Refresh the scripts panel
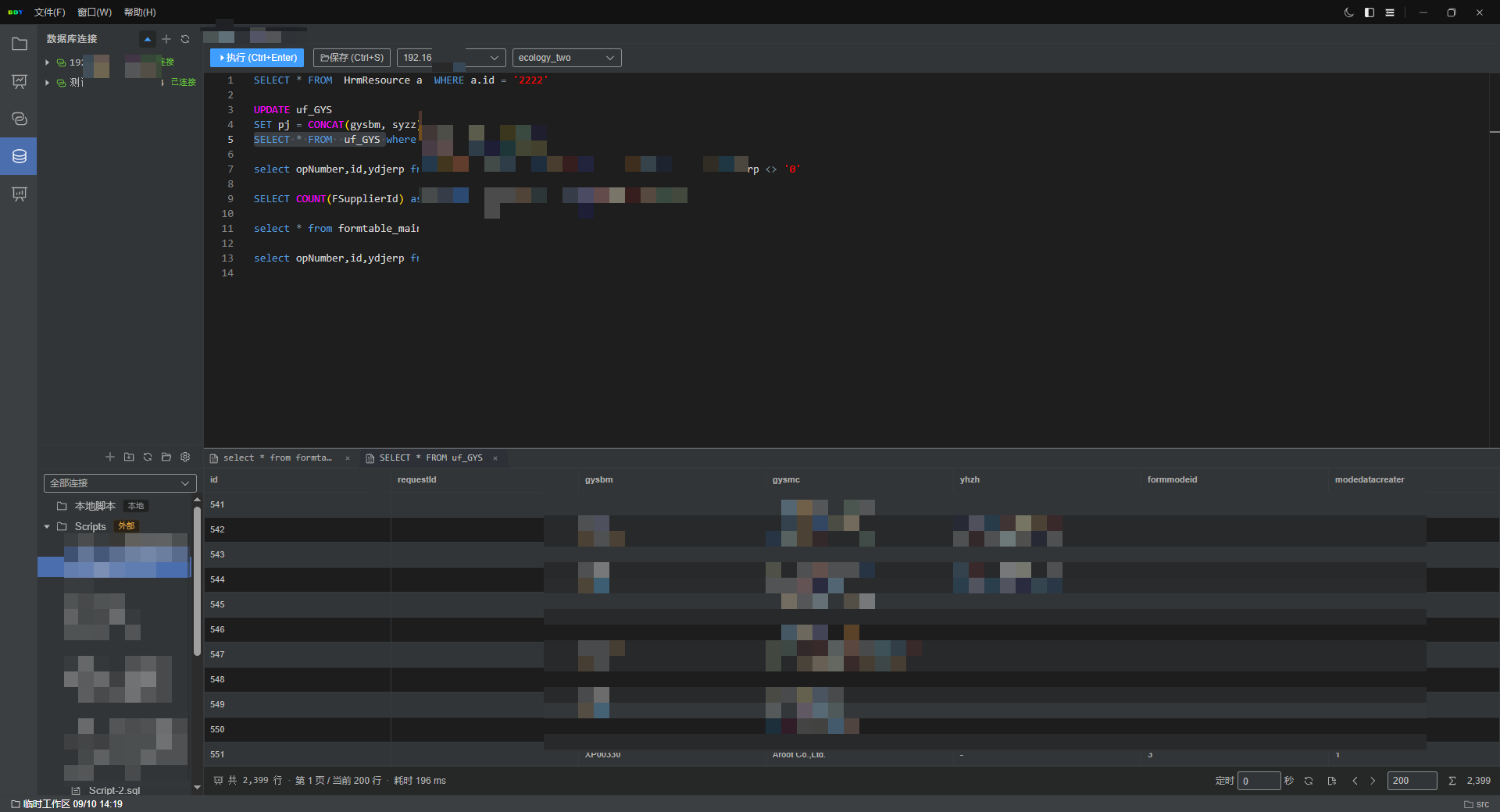 [x=148, y=457]
